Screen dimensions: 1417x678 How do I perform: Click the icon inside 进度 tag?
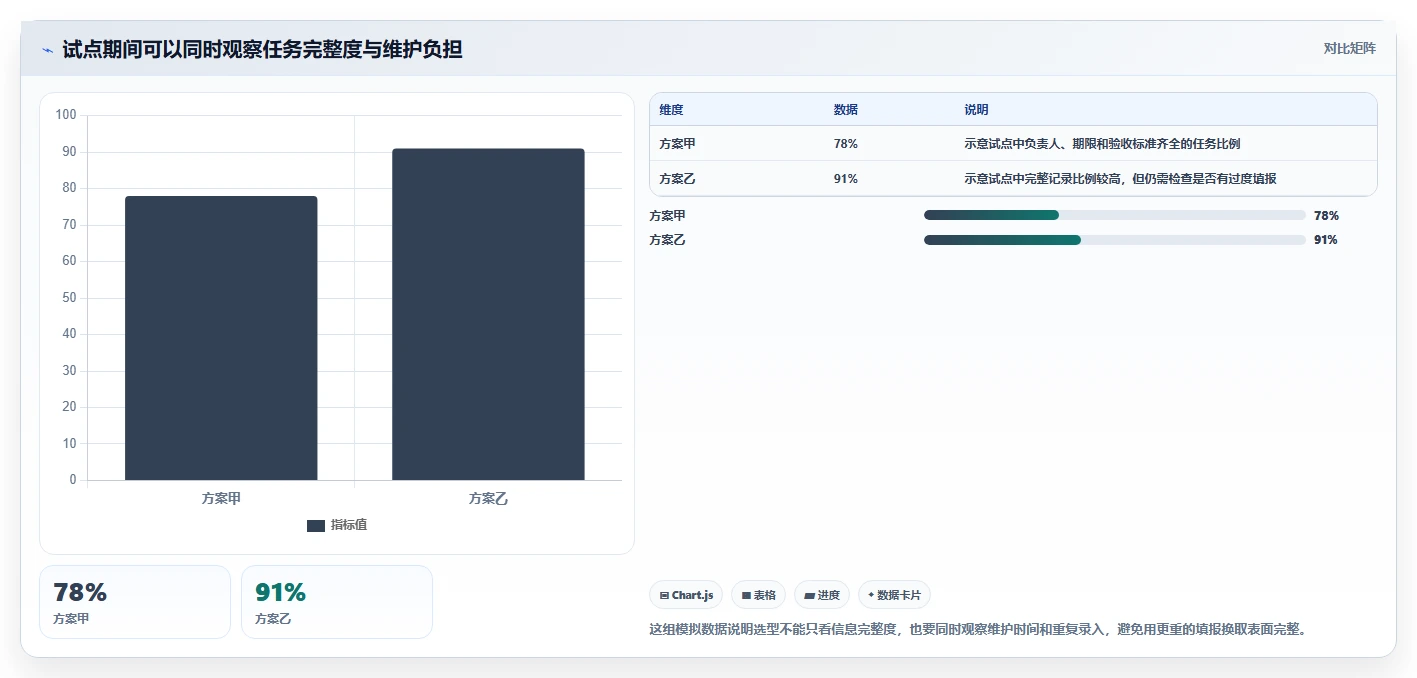(809, 596)
